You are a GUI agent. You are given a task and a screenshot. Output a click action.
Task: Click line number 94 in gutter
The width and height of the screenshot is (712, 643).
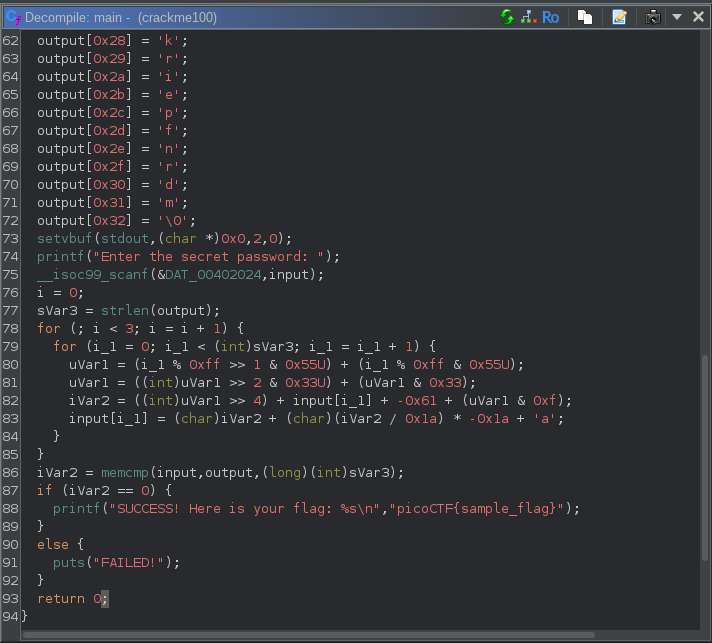[10, 617]
